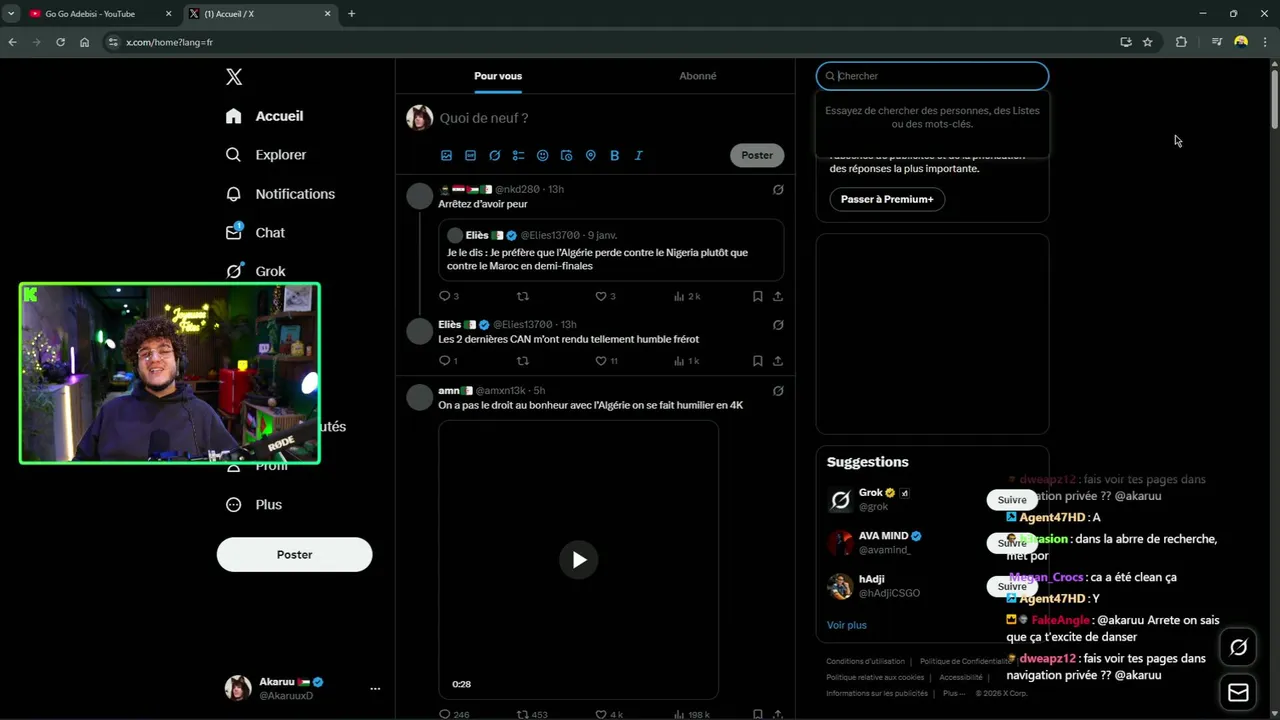Open a new browser tab
1280x720 pixels.
click(351, 14)
